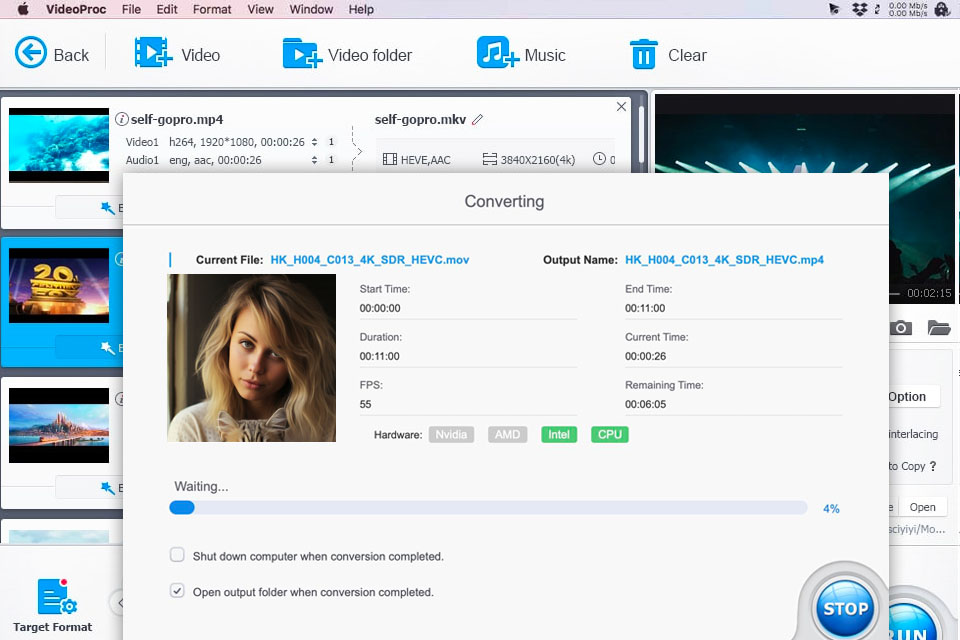
Task: Add a video with the Video icon
Action: click(x=153, y=53)
